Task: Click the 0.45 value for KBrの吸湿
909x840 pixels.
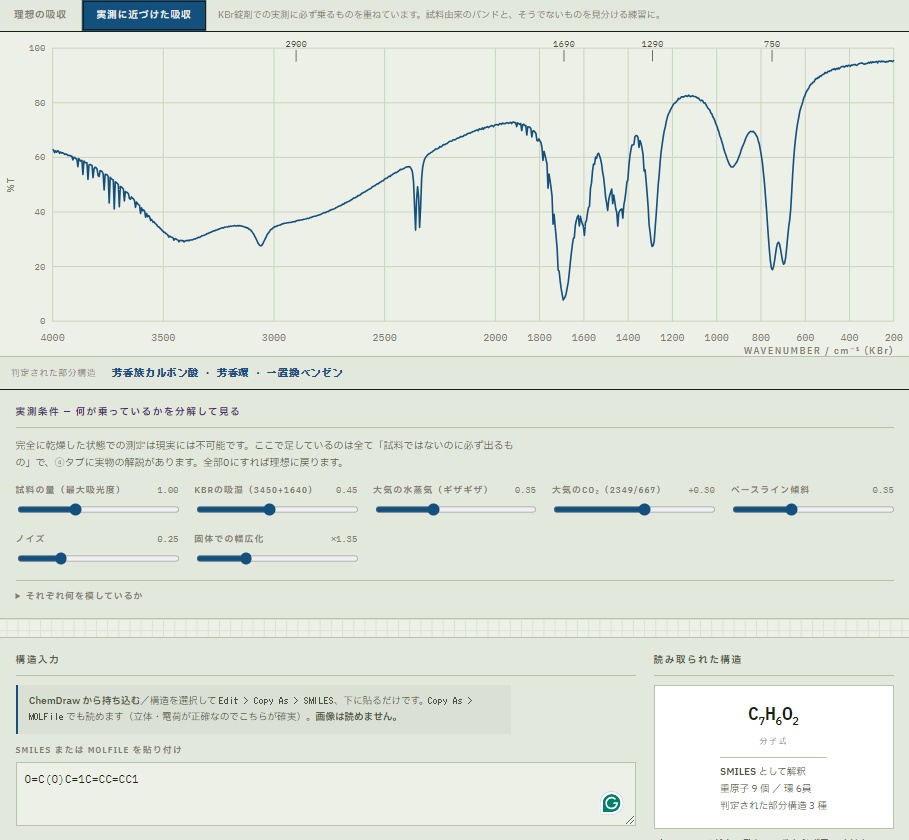Action: click(x=347, y=490)
